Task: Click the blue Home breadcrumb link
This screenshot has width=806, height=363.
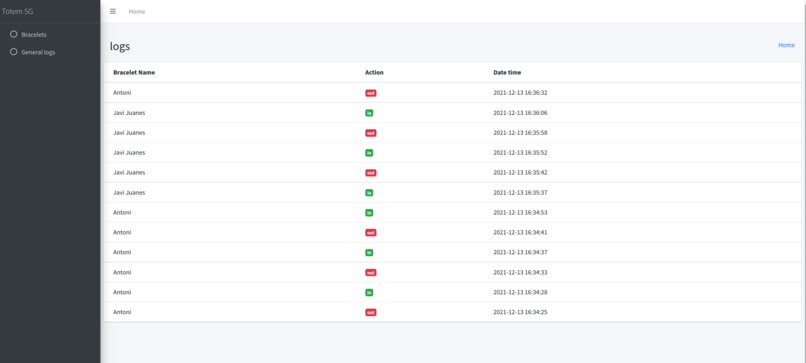Action: 786,45
